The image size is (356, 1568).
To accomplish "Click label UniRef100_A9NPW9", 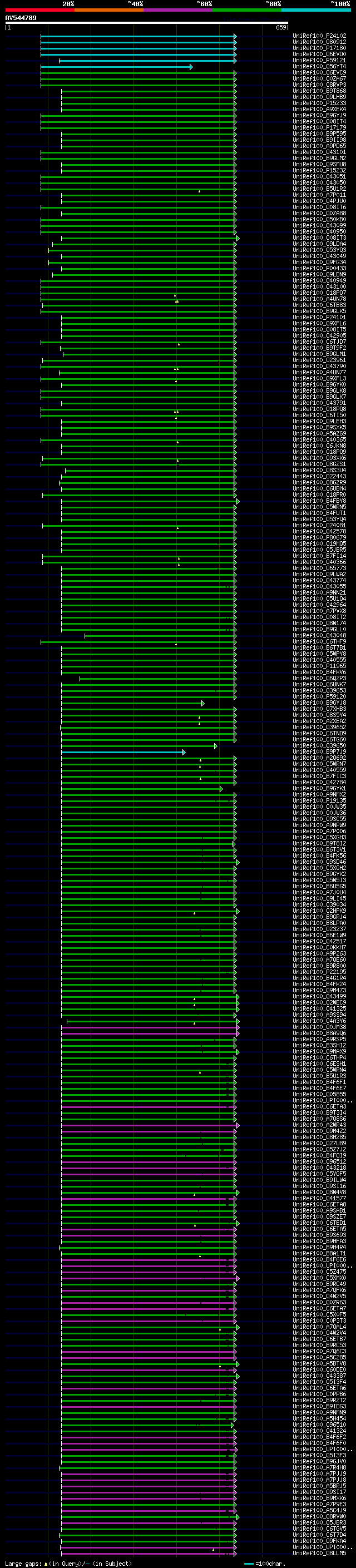I will pyautogui.click(x=319, y=825).
